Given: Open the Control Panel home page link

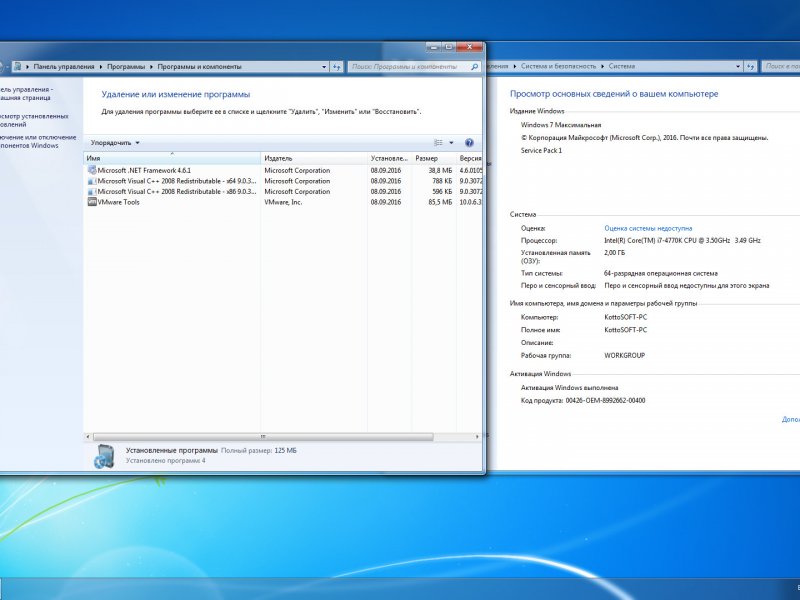Looking at the screenshot, I should click(27, 93).
